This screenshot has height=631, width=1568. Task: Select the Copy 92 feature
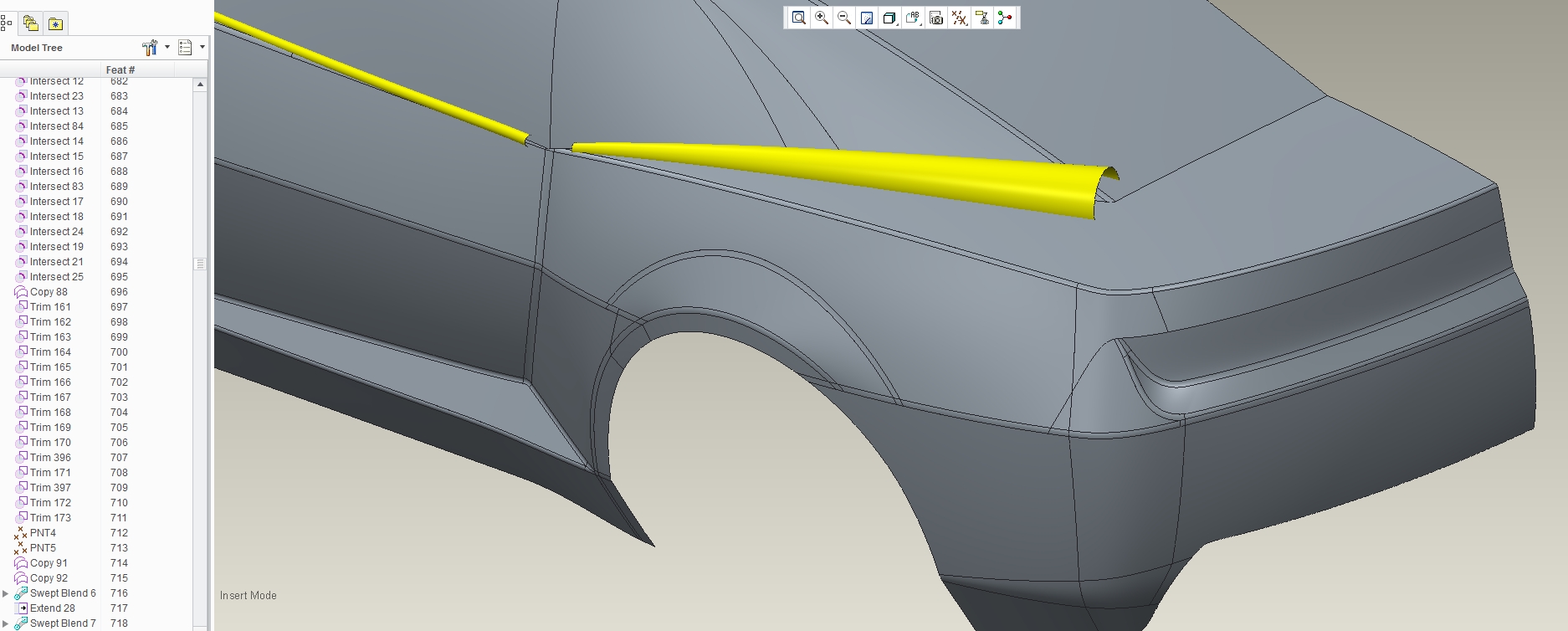click(x=49, y=578)
